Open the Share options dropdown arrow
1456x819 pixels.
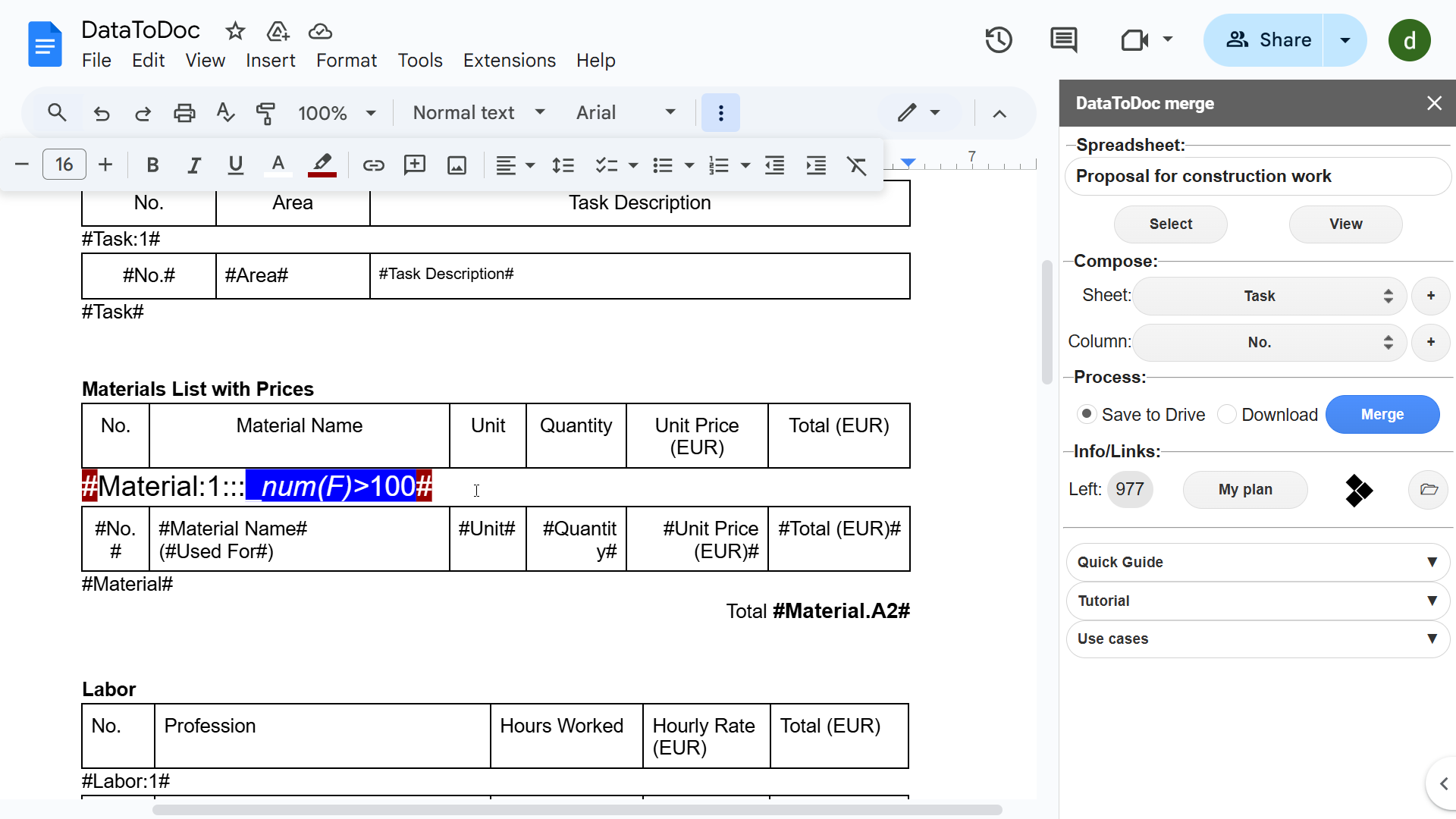click(x=1345, y=39)
